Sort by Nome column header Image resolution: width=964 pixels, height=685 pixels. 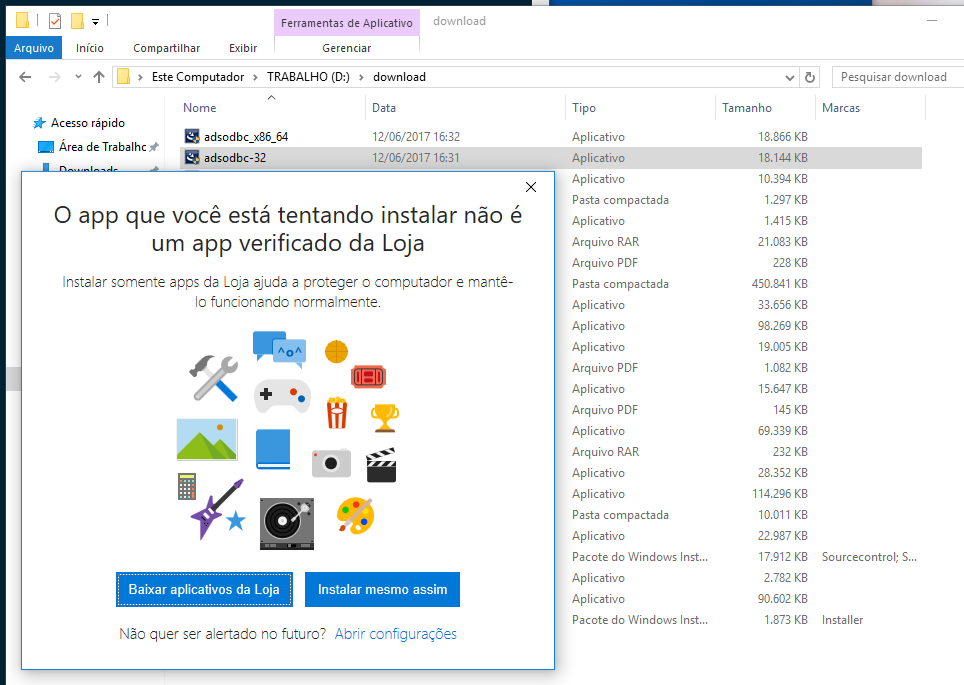(x=200, y=108)
